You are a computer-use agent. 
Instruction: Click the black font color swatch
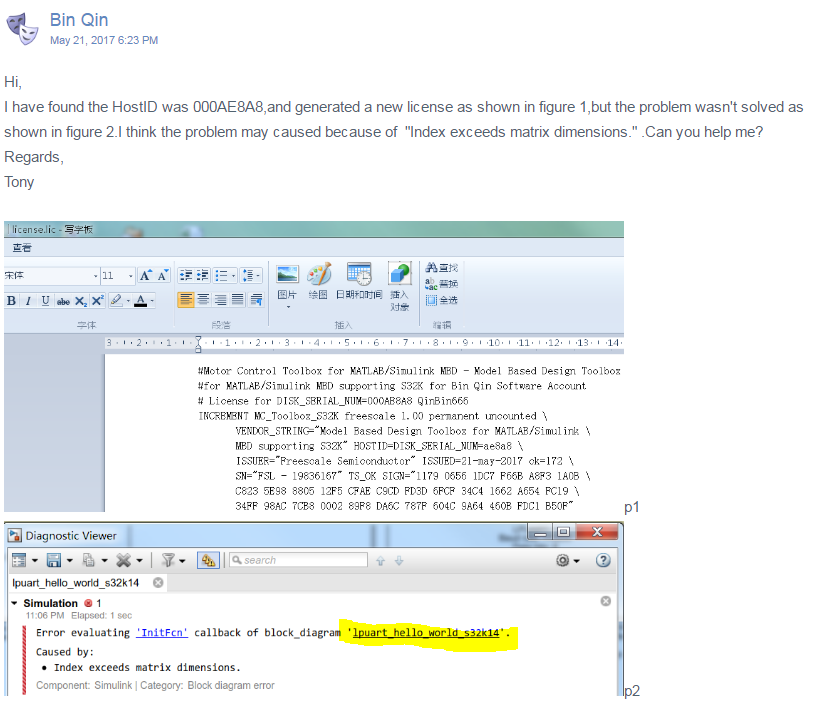click(140, 300)
